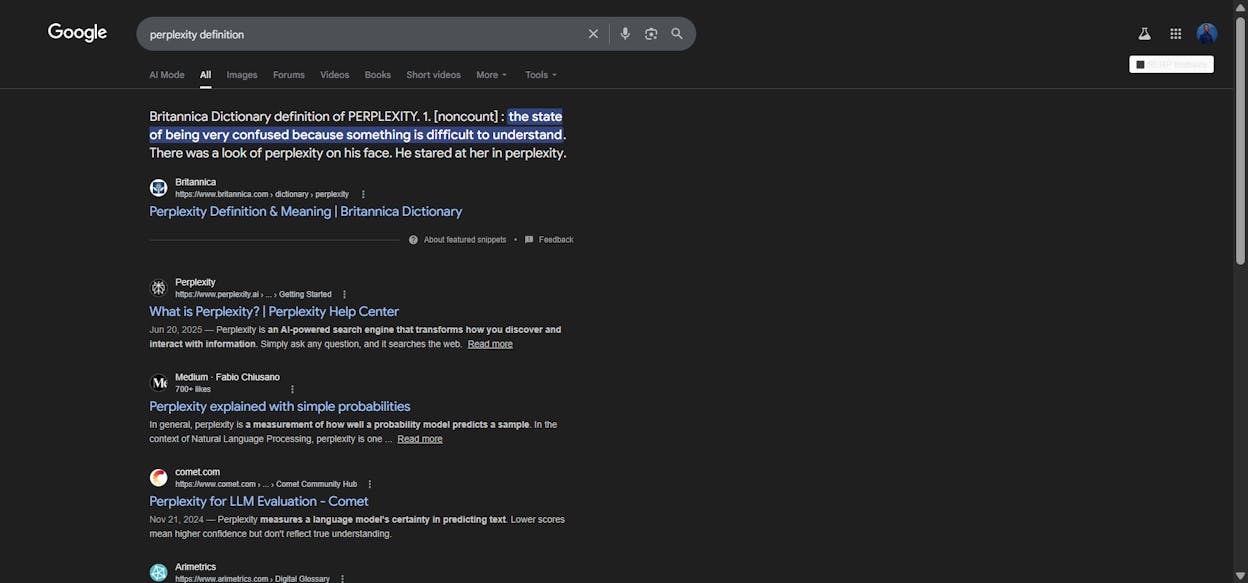Click Britannica site favicon
Image resolution: width=1248 pixels, height=583 pixels.
[x=158, y=188]
